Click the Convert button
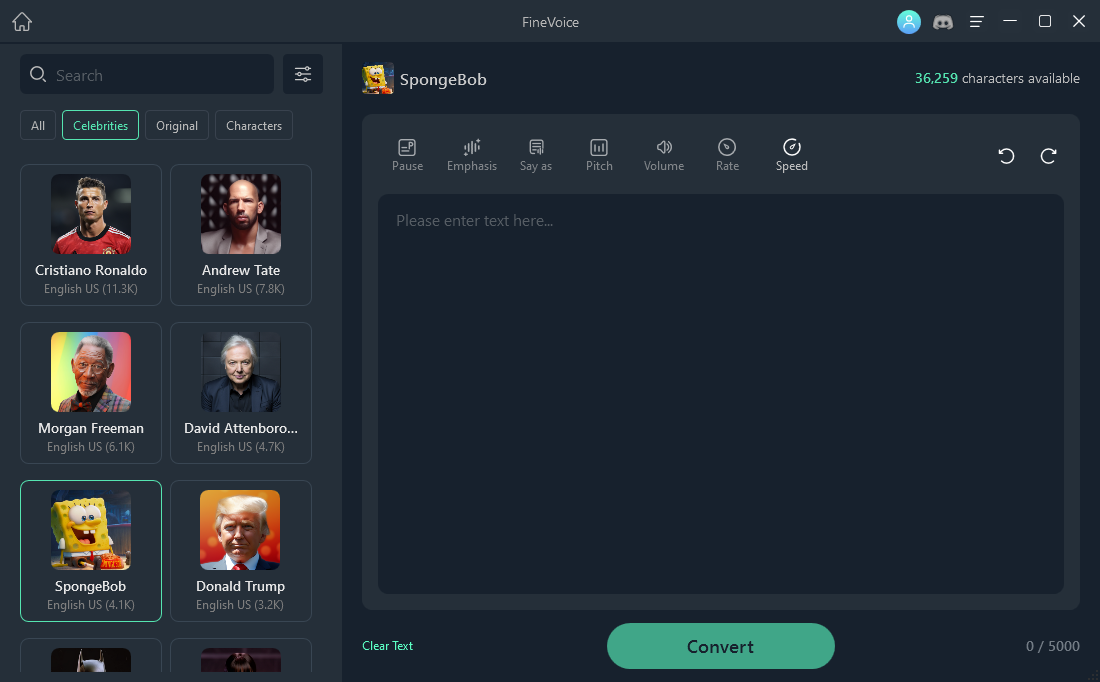The width and height of the screenshot is (1100, 682). coord(720,646)
